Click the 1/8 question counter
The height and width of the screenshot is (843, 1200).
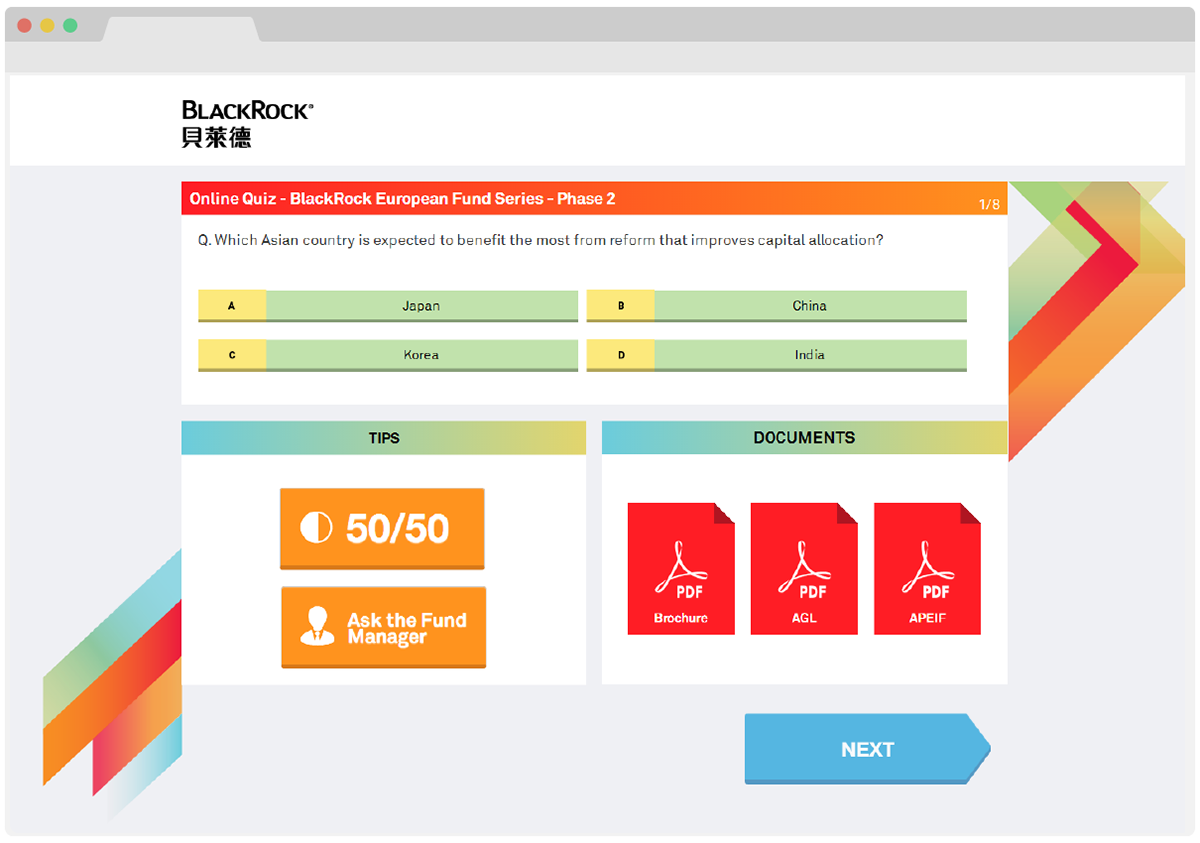[989, 205]
